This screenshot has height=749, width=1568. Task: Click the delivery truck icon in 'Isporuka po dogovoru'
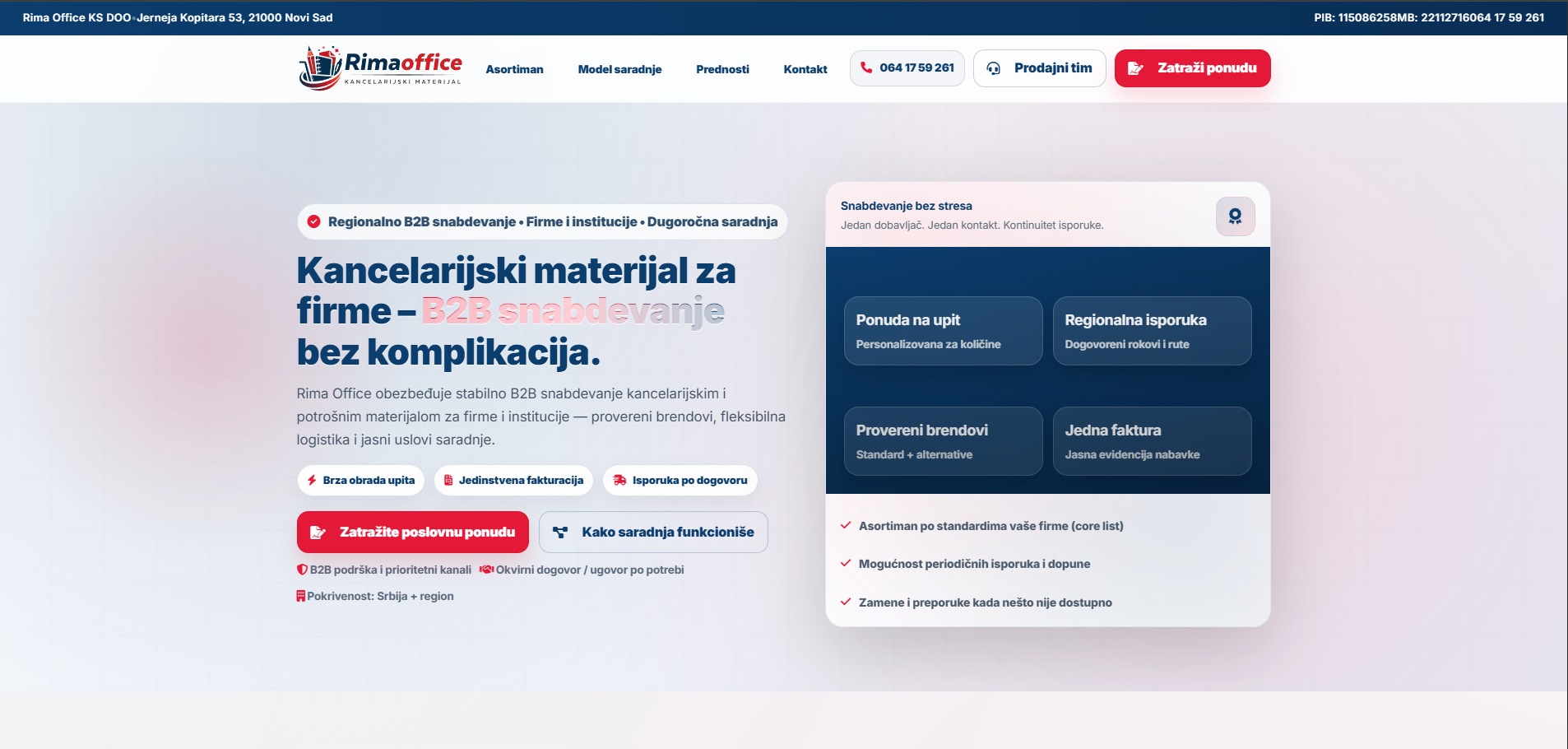point(619,480)
